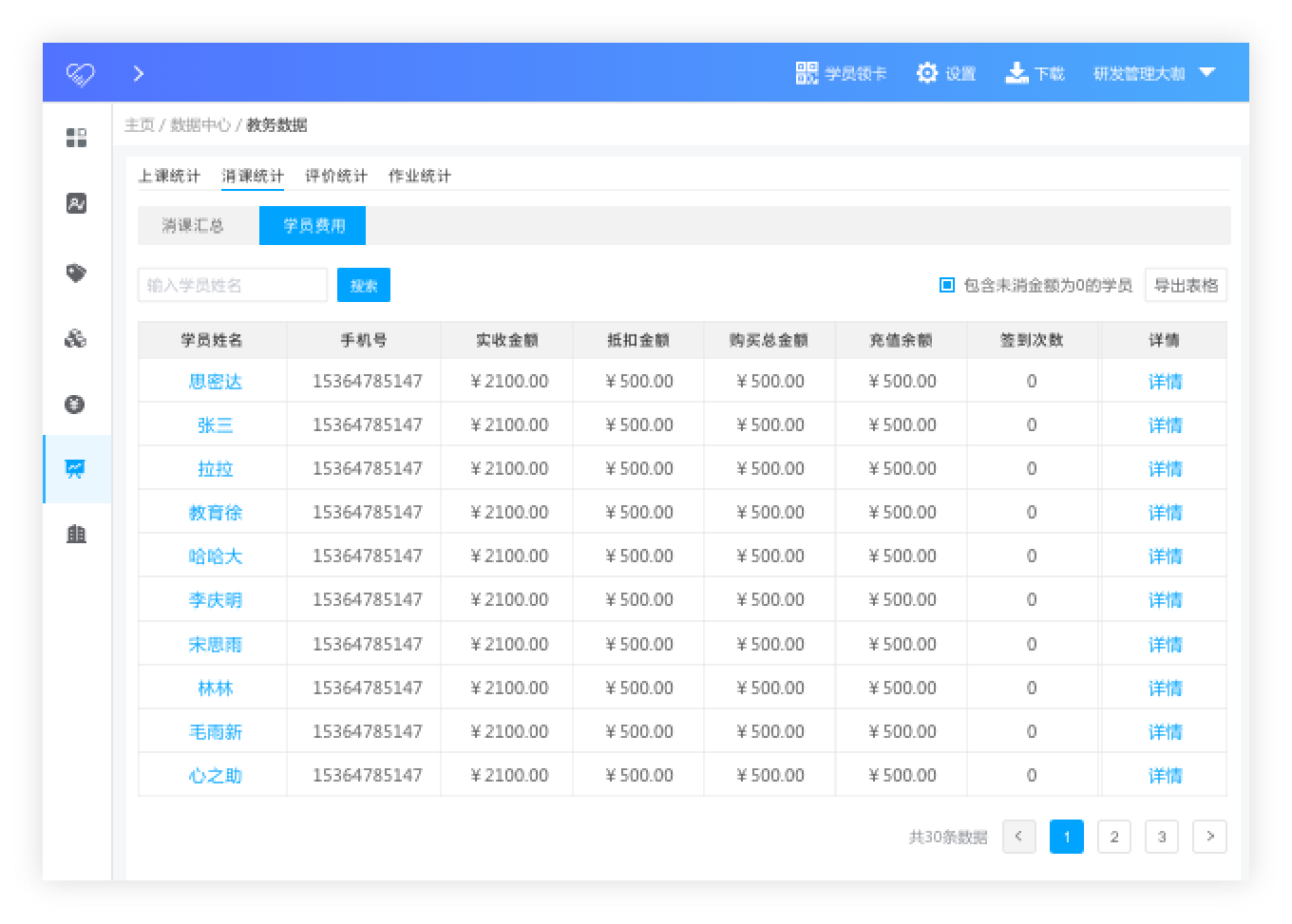1292x924 pixels.
Task: Open student 张三's name link
Action: coord(216,425)
